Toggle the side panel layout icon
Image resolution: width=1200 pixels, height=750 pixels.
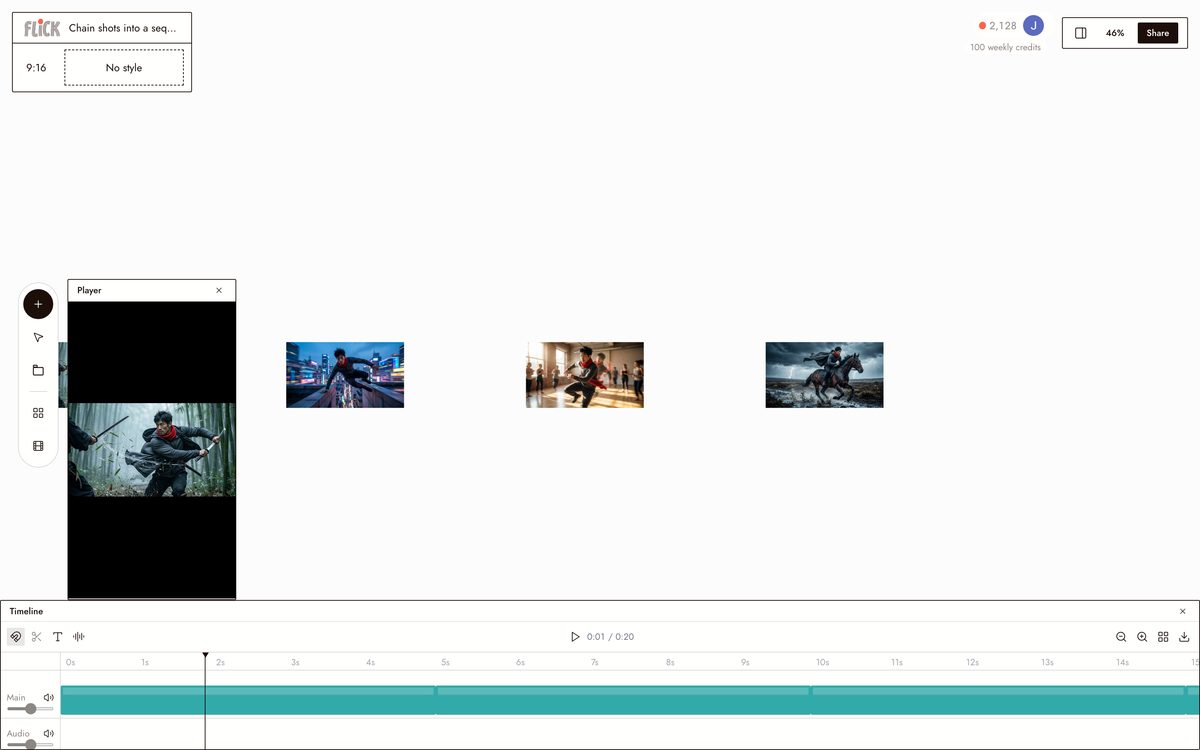pyautogui.click(x=1081, y=33)
